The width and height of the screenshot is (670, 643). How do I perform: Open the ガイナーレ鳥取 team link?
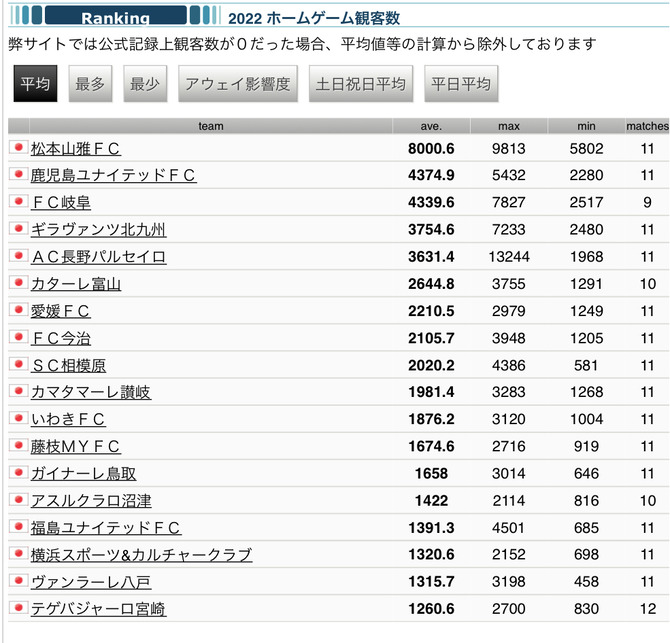[83, 474]
